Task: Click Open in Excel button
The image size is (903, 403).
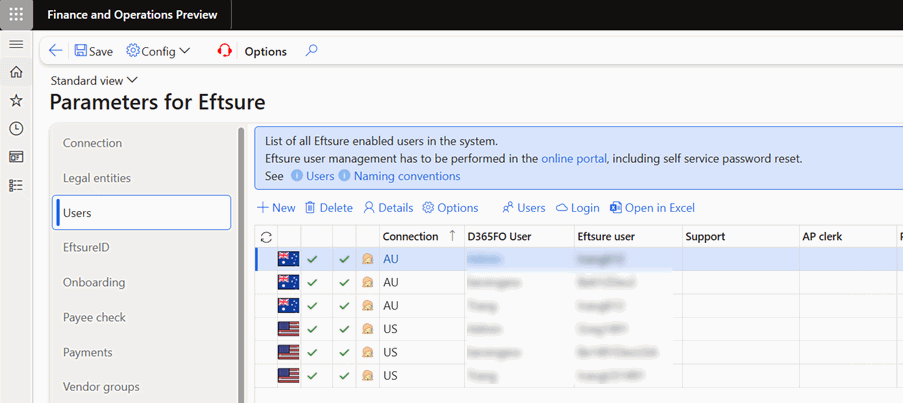Action: 652,208
